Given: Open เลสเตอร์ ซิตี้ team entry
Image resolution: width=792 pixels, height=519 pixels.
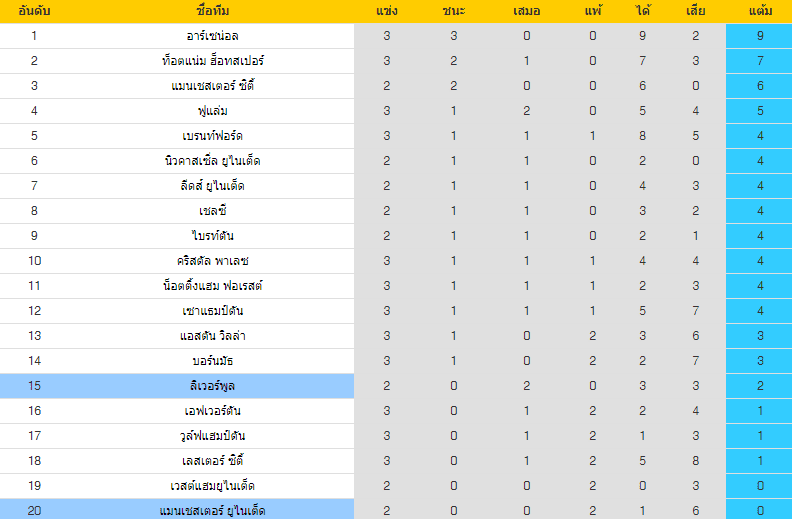Looking at the screenshot, I should coord(213,461).
